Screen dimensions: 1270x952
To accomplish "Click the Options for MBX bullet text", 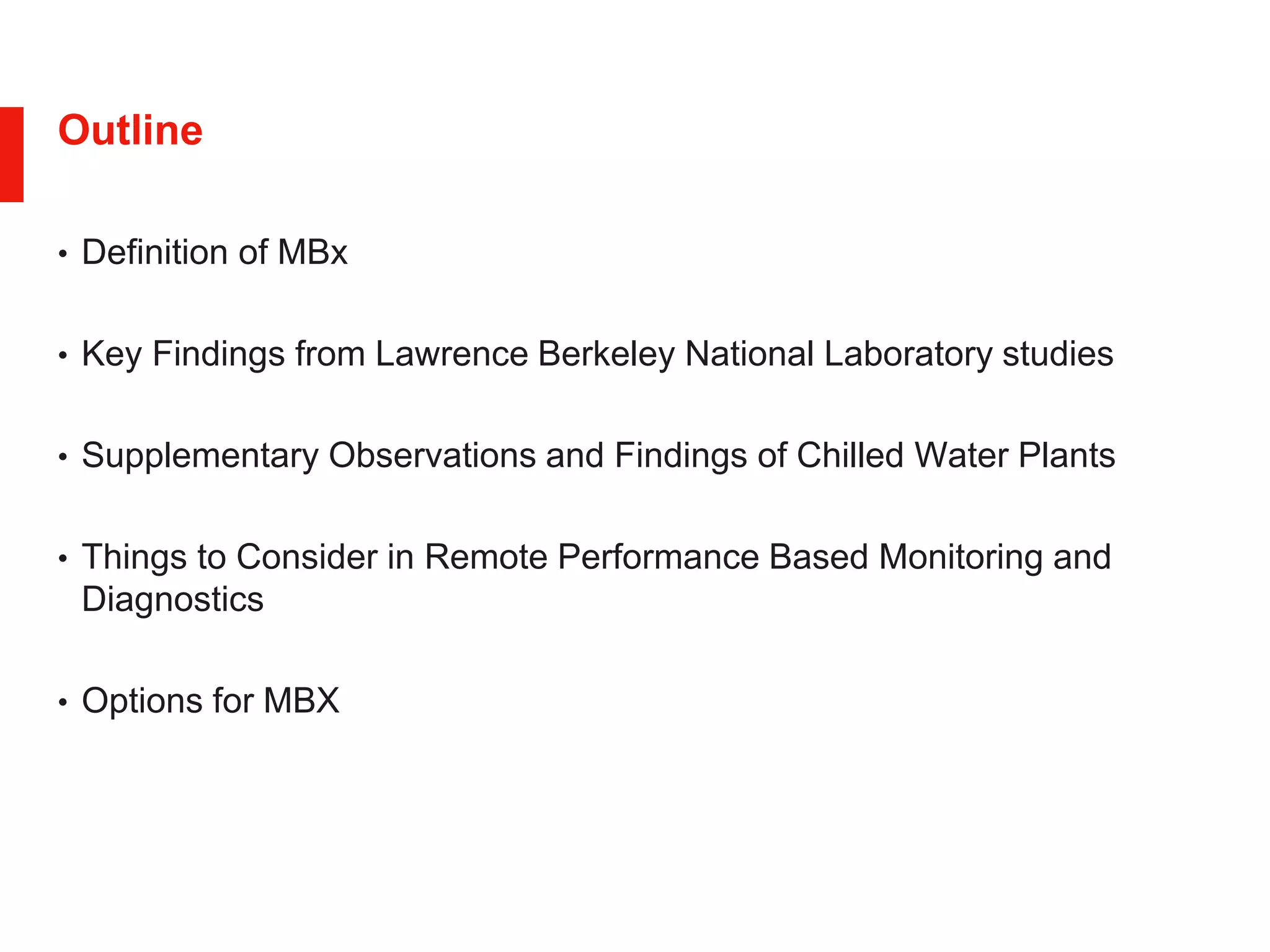I will coord(211,701).
